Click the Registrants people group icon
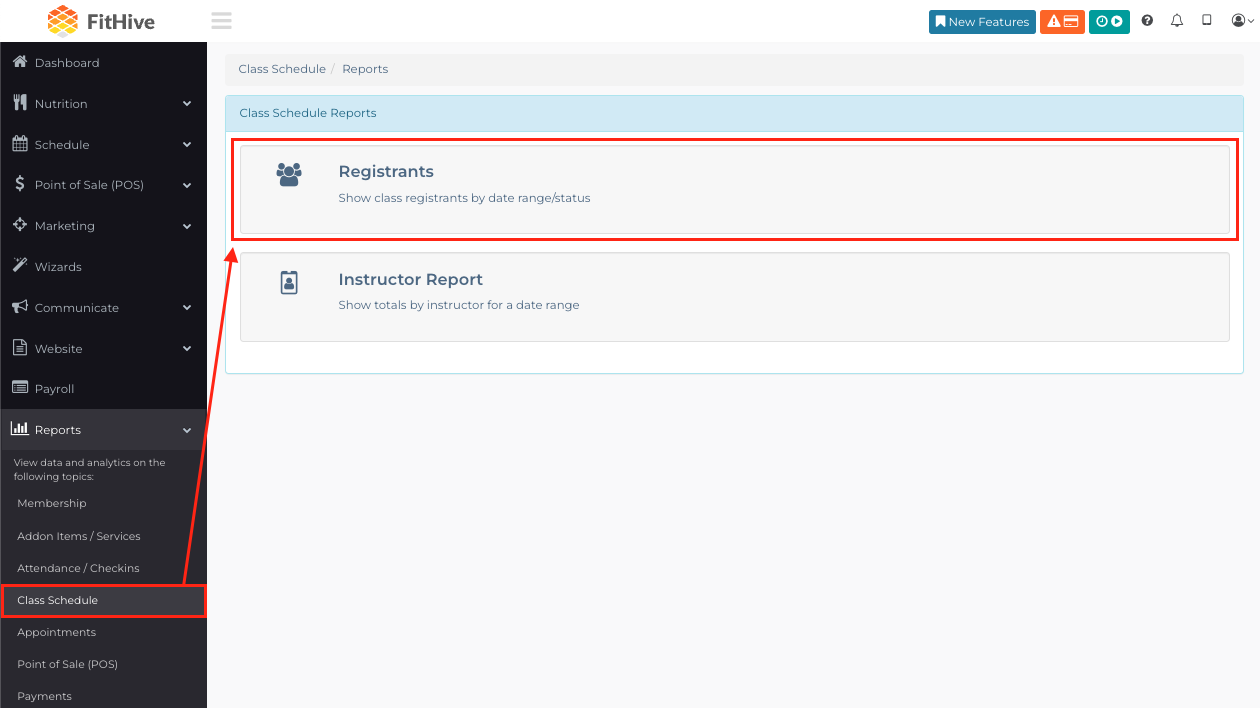The image size is (1260, 708). [289, 174]
